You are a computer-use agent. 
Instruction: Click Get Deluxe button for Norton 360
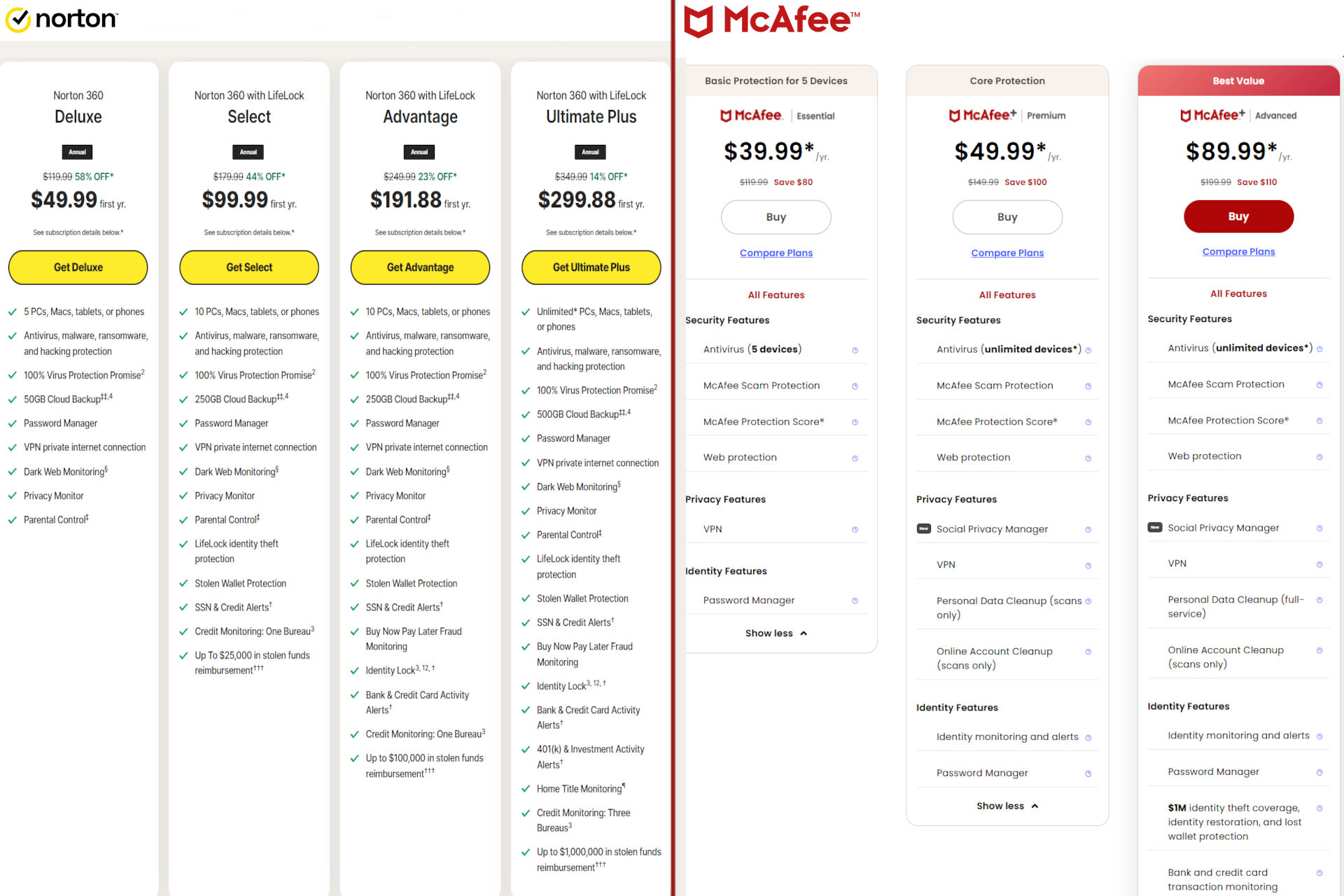tap(79, 267)
